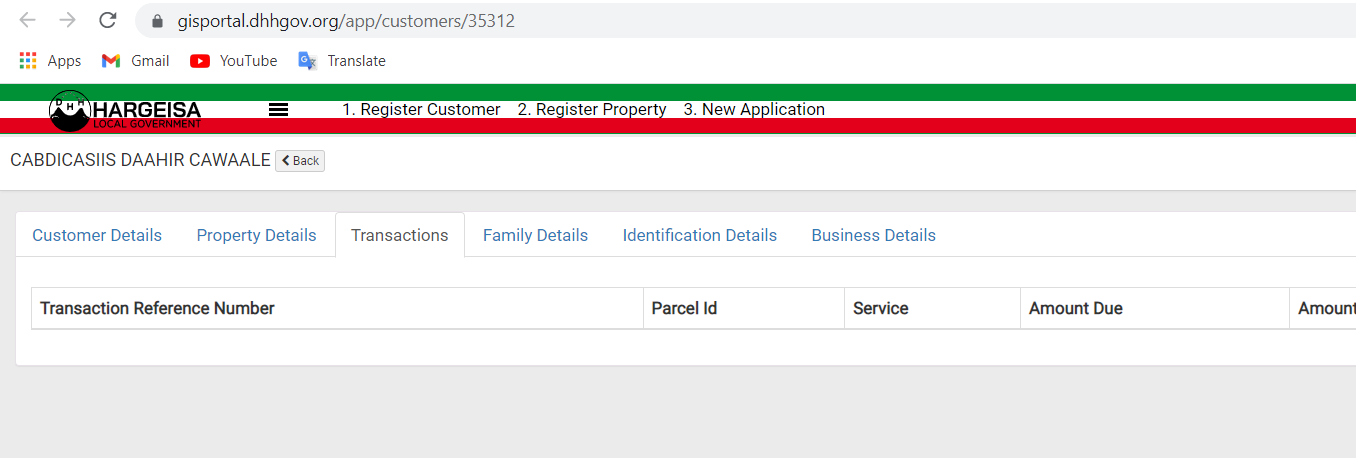
Task: Open the hamburger menu icon
Action: click(279, 110)
